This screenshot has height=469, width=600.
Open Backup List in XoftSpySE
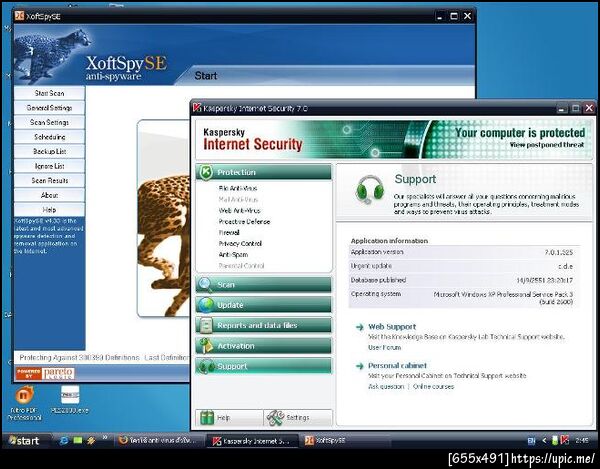pos(49,151)
